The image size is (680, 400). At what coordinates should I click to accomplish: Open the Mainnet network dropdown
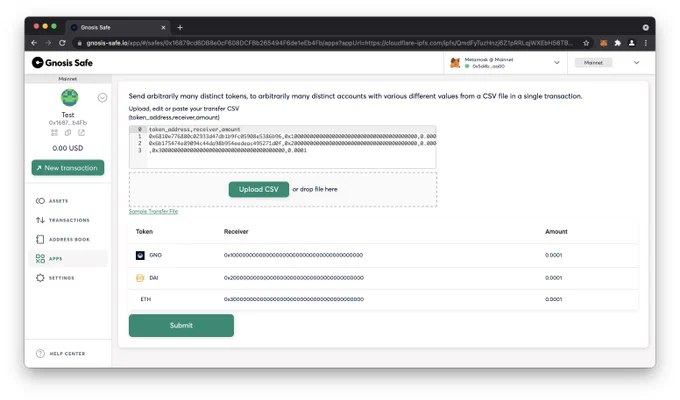point(636,63)
